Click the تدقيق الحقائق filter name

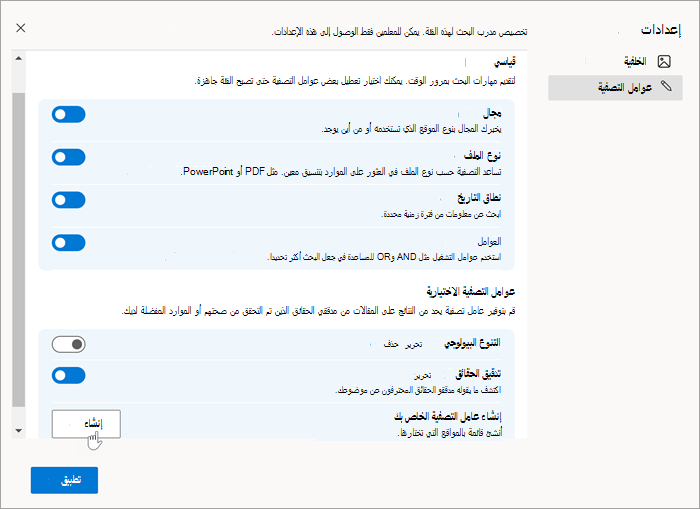[x=478, y=374]
